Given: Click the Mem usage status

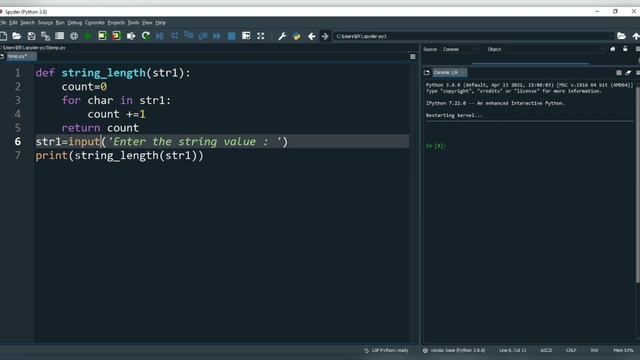Looking at the screenshot, I should tap(623, 350).
